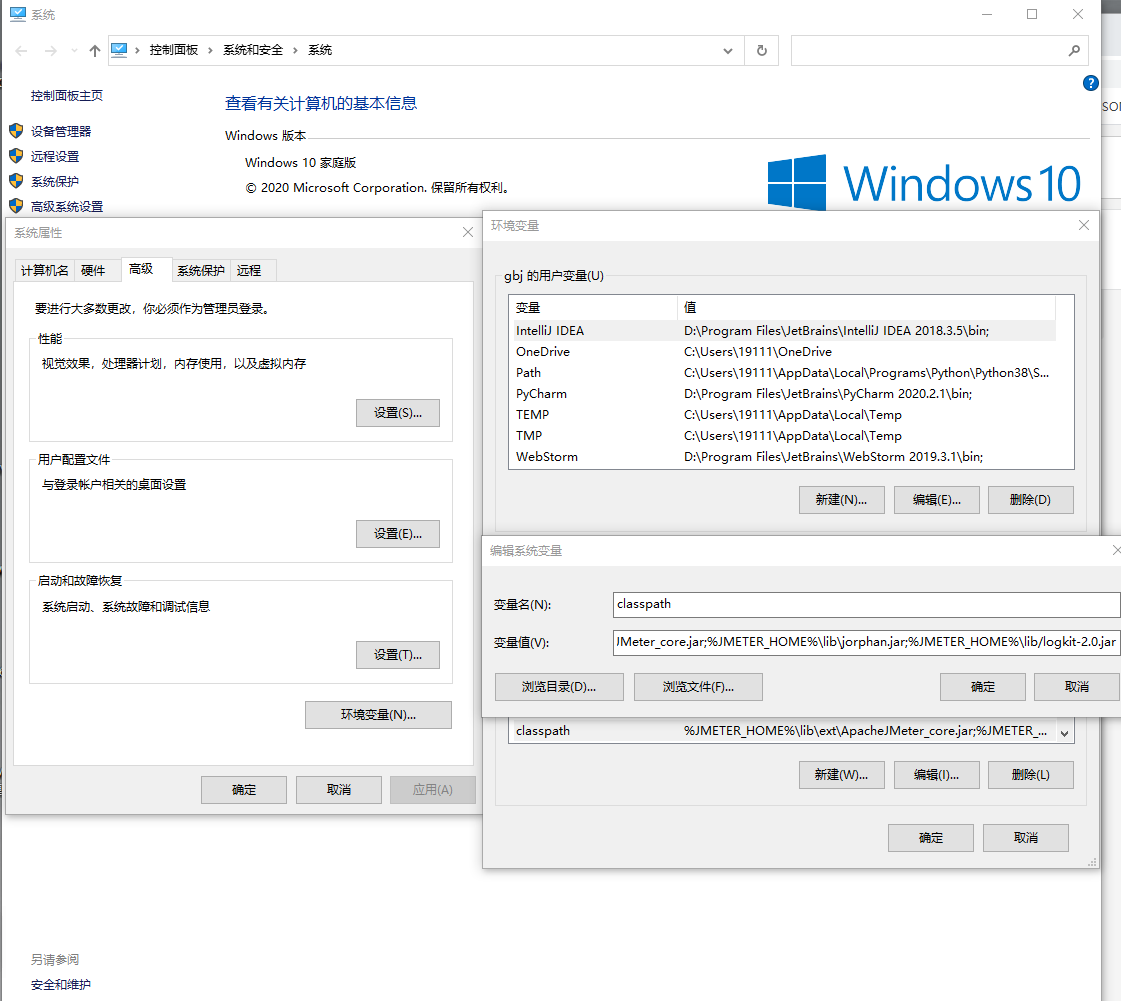Viewport: 1121px width, 1001px height.
Task: Open 控制面板主页 link
Action: pos(66,96)
